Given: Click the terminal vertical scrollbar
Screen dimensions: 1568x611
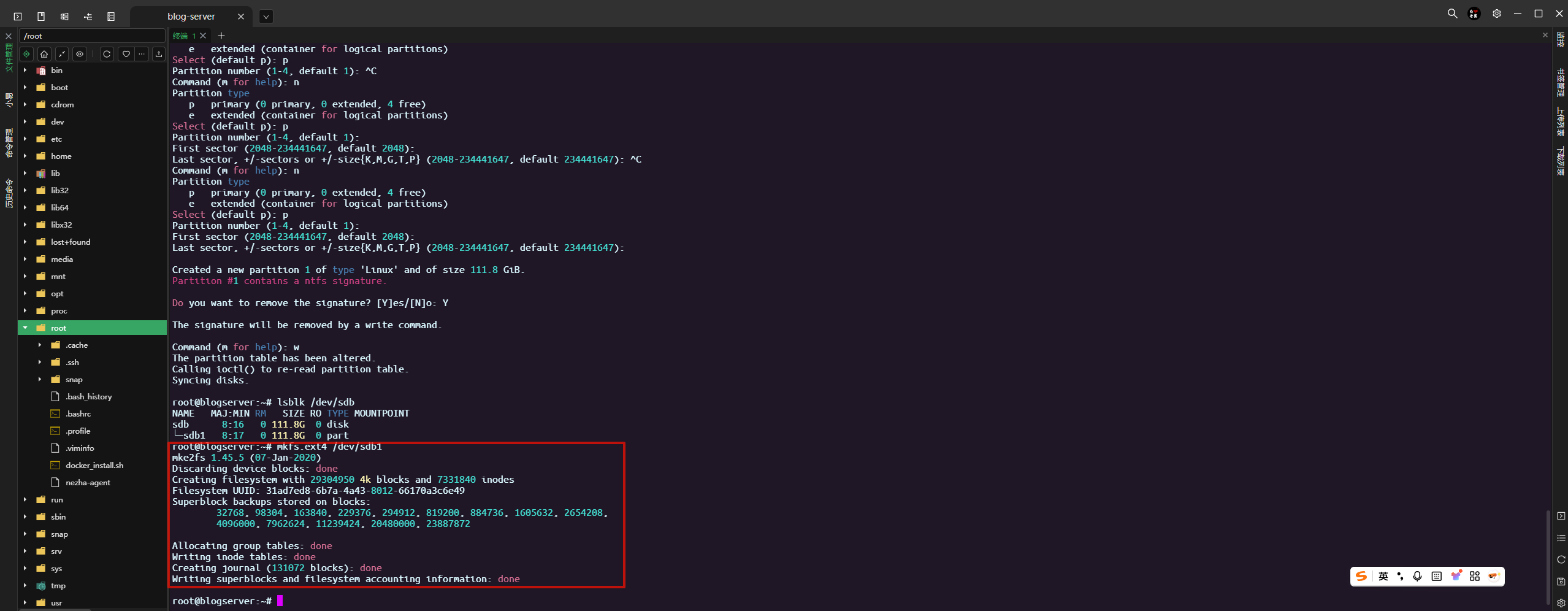Looking at the screenshot, I should coord(1548,552).
